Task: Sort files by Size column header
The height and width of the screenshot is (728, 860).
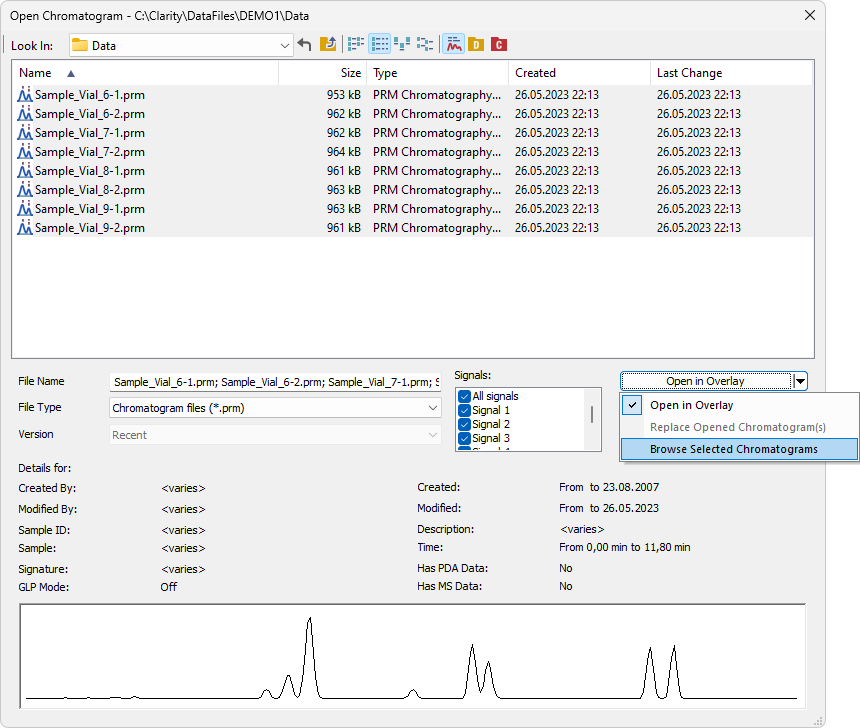Action: (322, 73)
